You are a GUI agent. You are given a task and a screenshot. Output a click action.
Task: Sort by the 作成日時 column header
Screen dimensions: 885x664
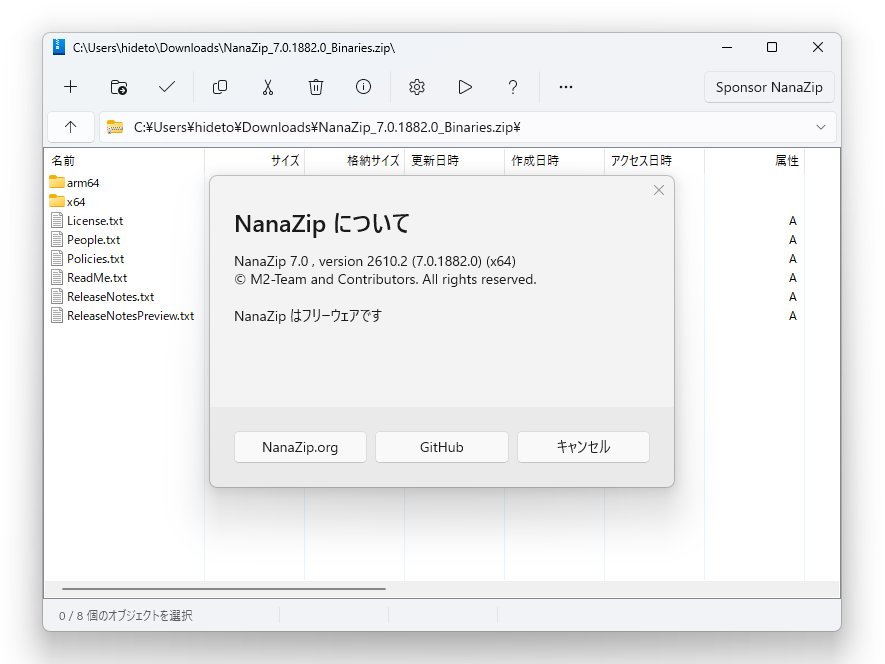click(555, 161)
